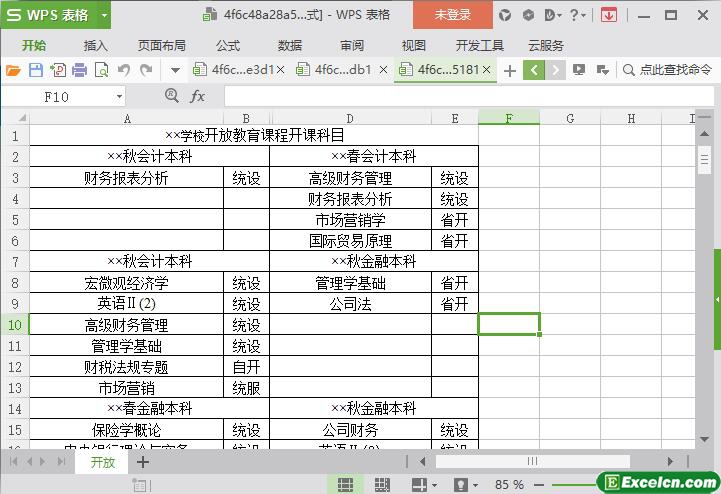
Task: Open the feedback dropdown icon in title bar
Action: point(553,15)
